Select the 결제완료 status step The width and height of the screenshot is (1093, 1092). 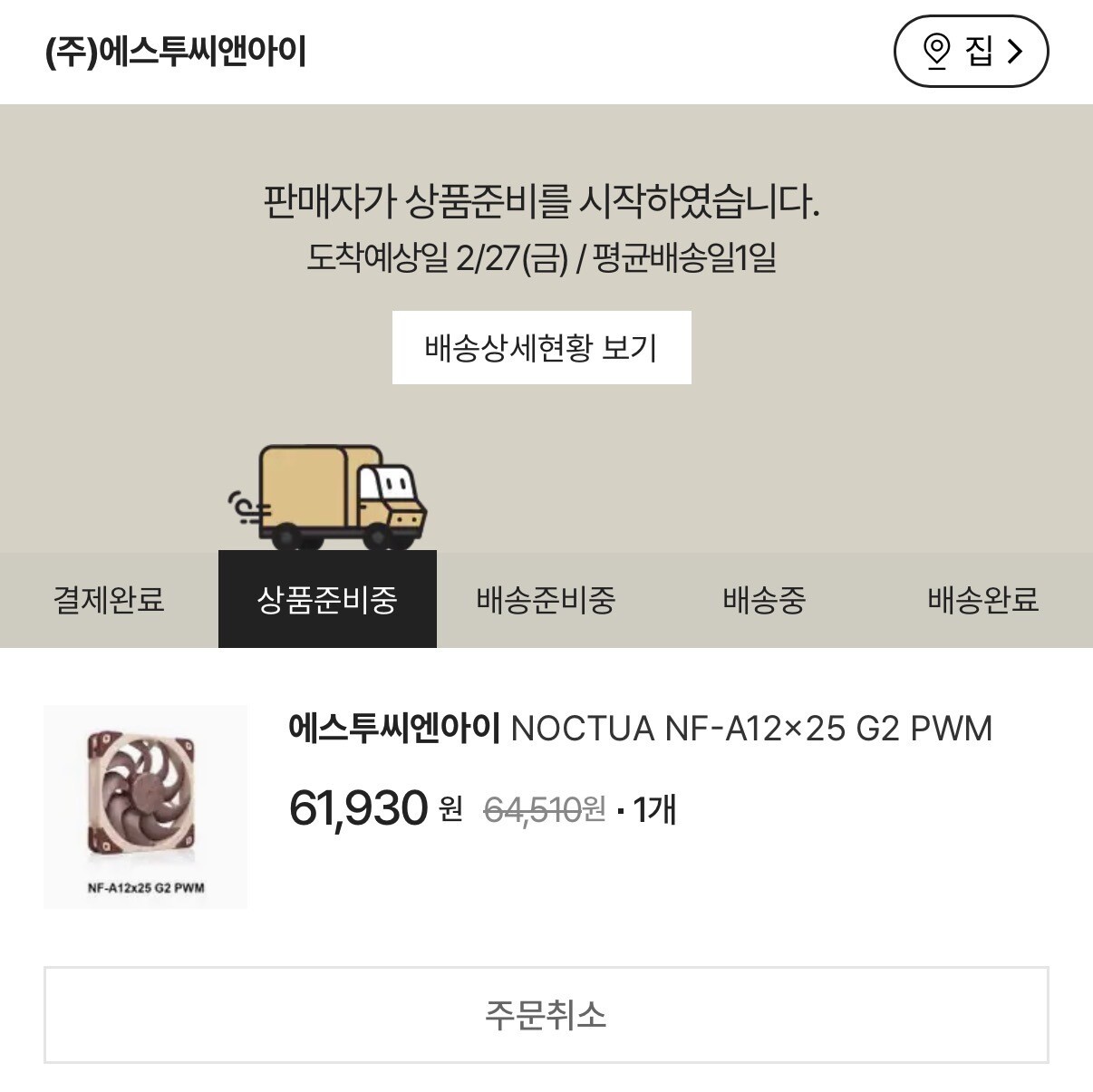[109, 600]
